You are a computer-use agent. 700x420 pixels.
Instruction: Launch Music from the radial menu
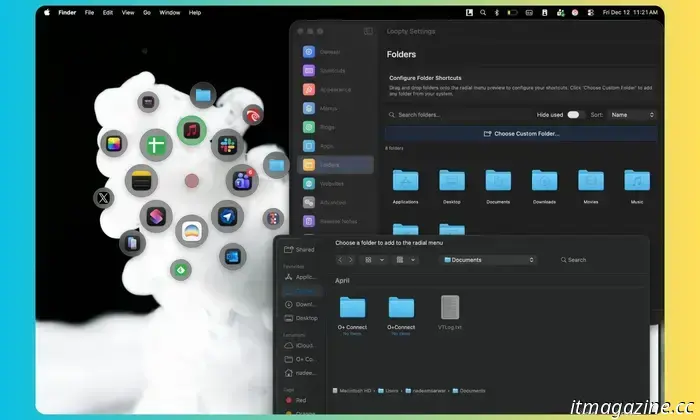tap(192, 130)
